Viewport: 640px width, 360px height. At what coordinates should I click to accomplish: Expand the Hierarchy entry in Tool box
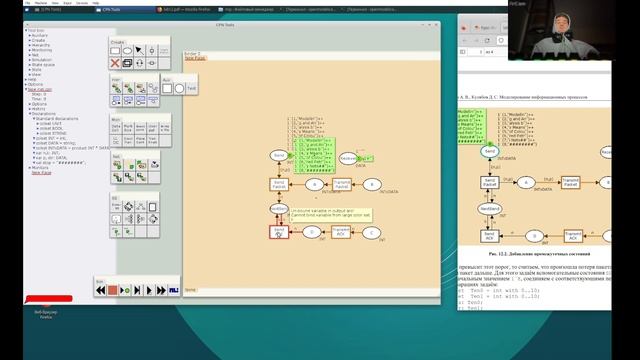click(30, 45)
